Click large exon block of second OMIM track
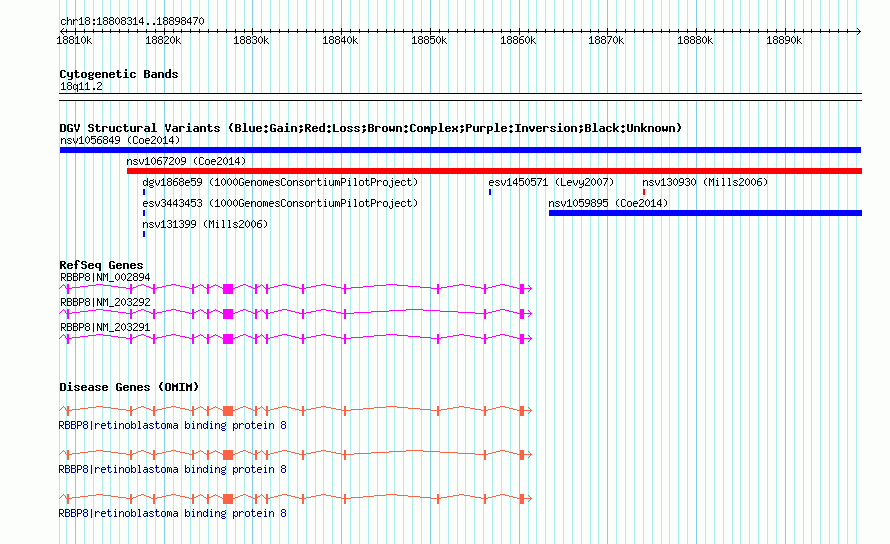 228,455
